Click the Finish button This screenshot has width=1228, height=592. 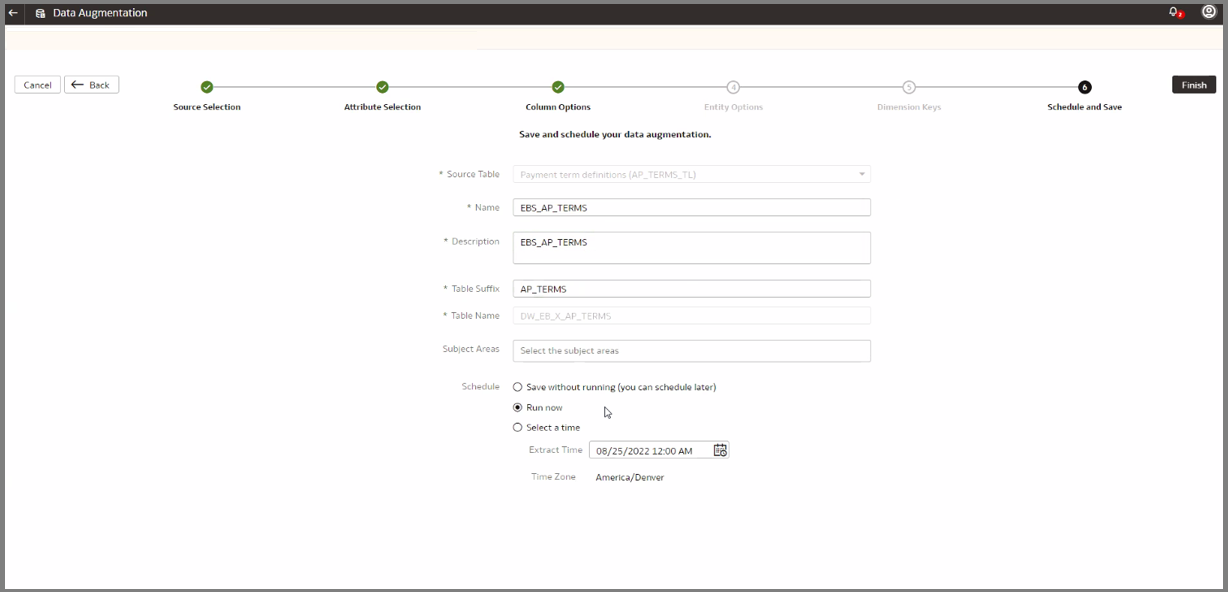(1194, 85)
